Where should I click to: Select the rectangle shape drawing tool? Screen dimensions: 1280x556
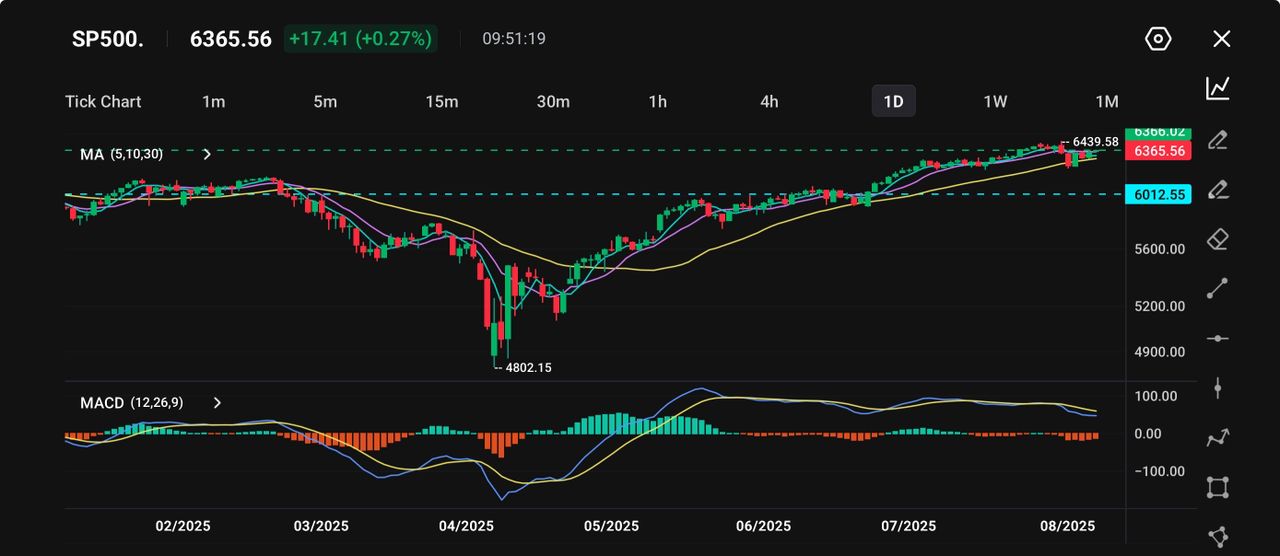coord(1217,487)
